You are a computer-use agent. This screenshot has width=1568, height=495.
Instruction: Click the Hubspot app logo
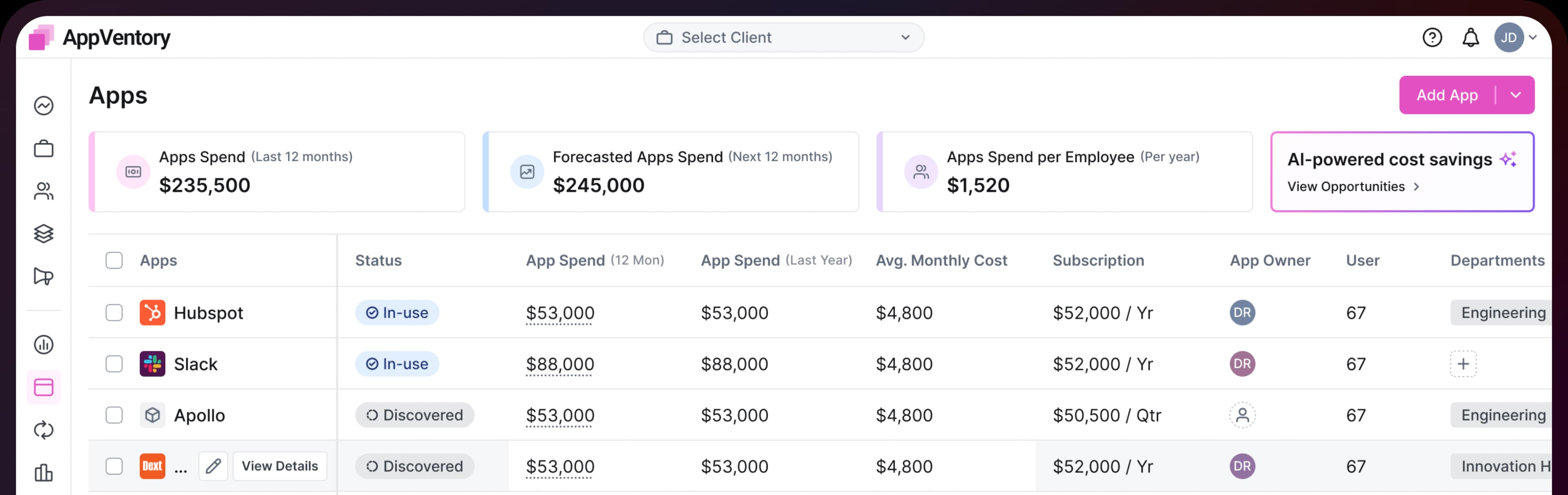pyautogui.click(x=152, y=313)
